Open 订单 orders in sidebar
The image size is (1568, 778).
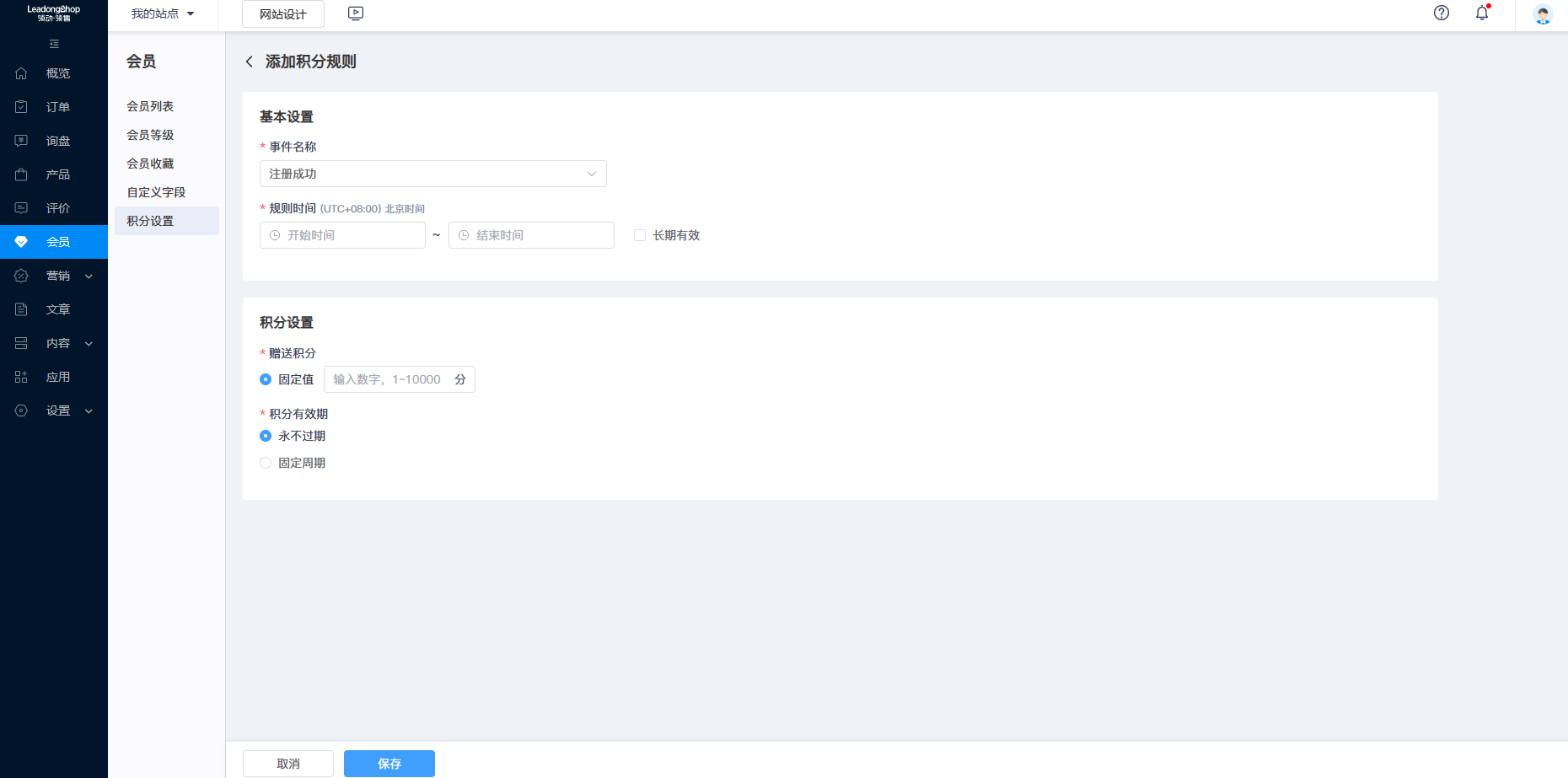57,107
